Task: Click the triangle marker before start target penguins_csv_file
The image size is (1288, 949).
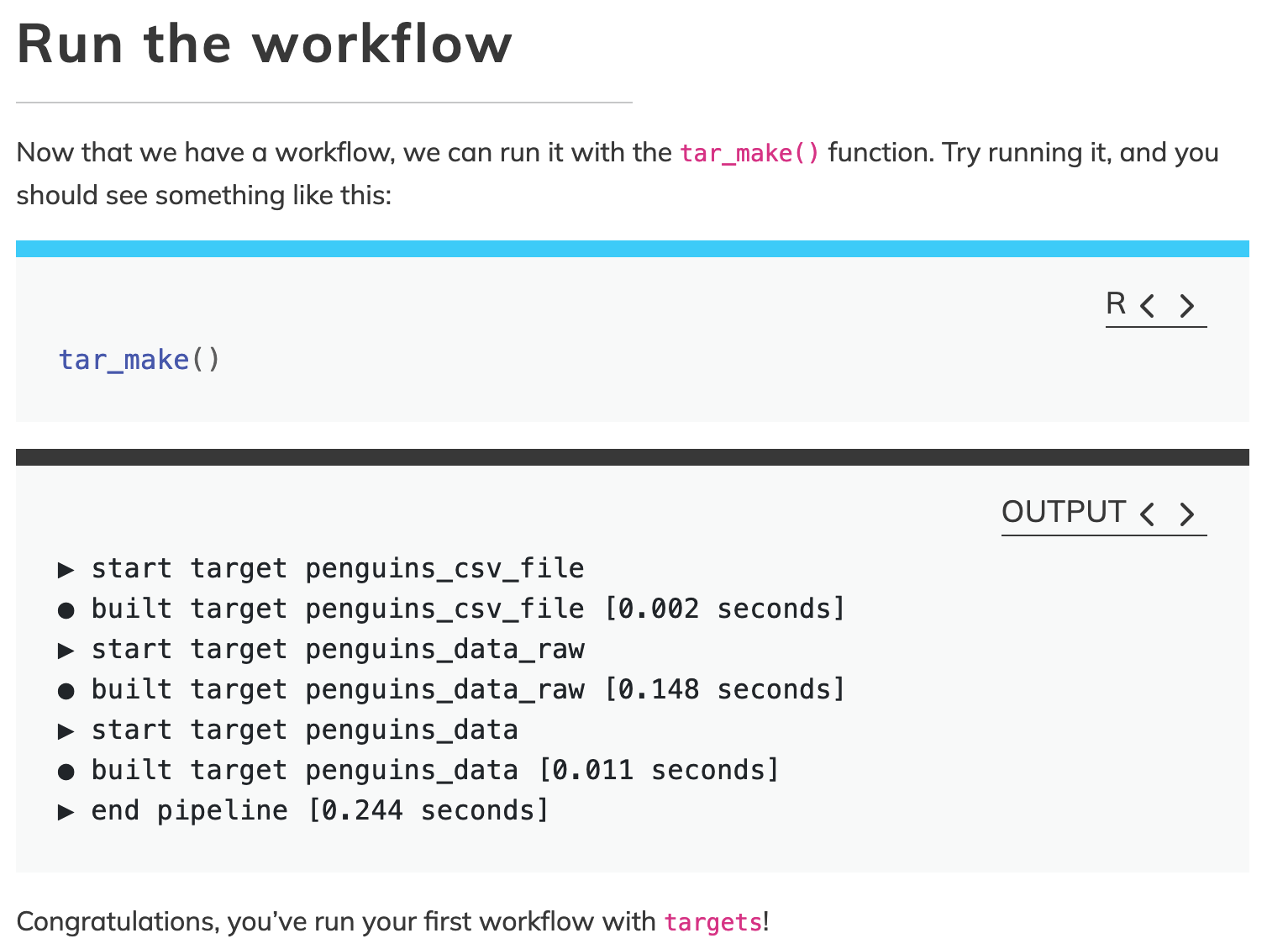Action: coord(66,570)
